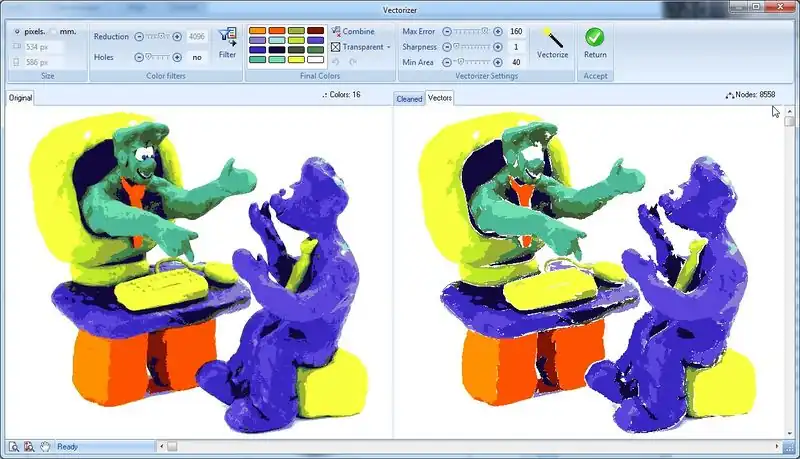Toggle the Transparent checkbox icon
The height and width of the screenshot is (459, 800).
tap(336, 47)
